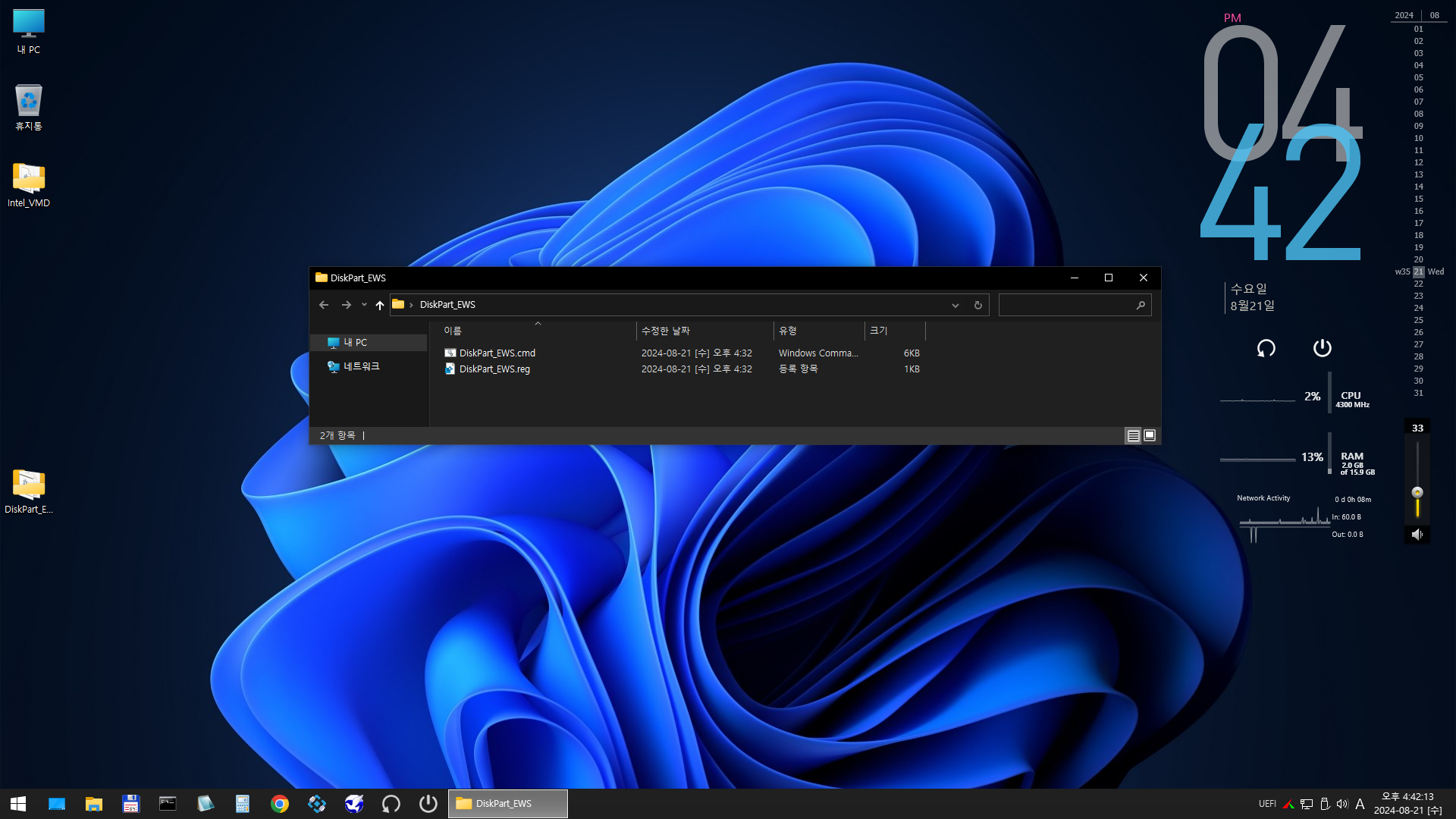This screenshot has width=1456, height=819.
Task: Select the DiskPart_EWS.reg file
Action: [x=494, y=369]
